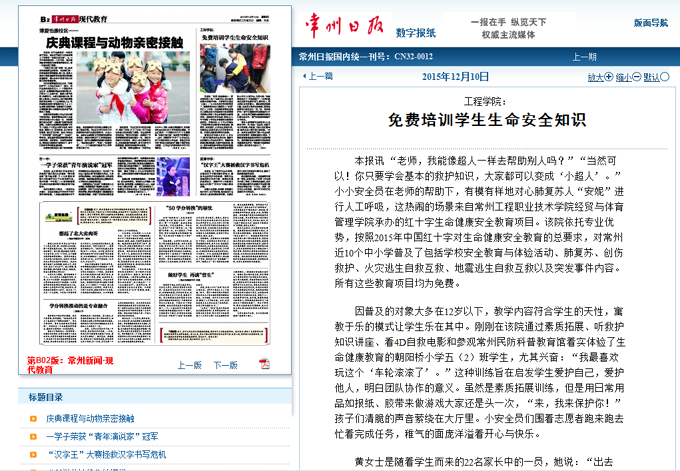Go to previous article 上一篇
Image resolution: width=680 pixels, height=471 pixels.
tap(318, 76)
